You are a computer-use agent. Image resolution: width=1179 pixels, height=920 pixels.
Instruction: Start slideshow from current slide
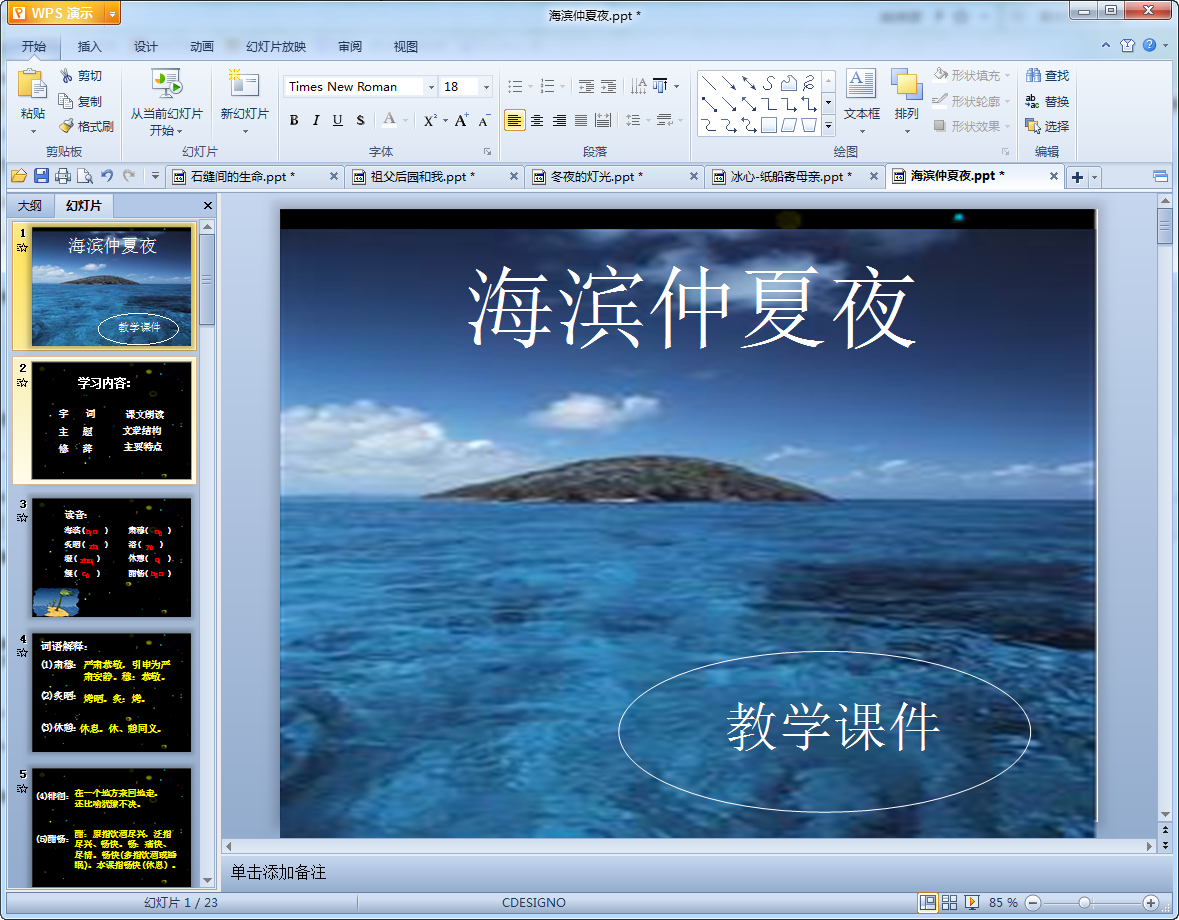pos(166,101)
